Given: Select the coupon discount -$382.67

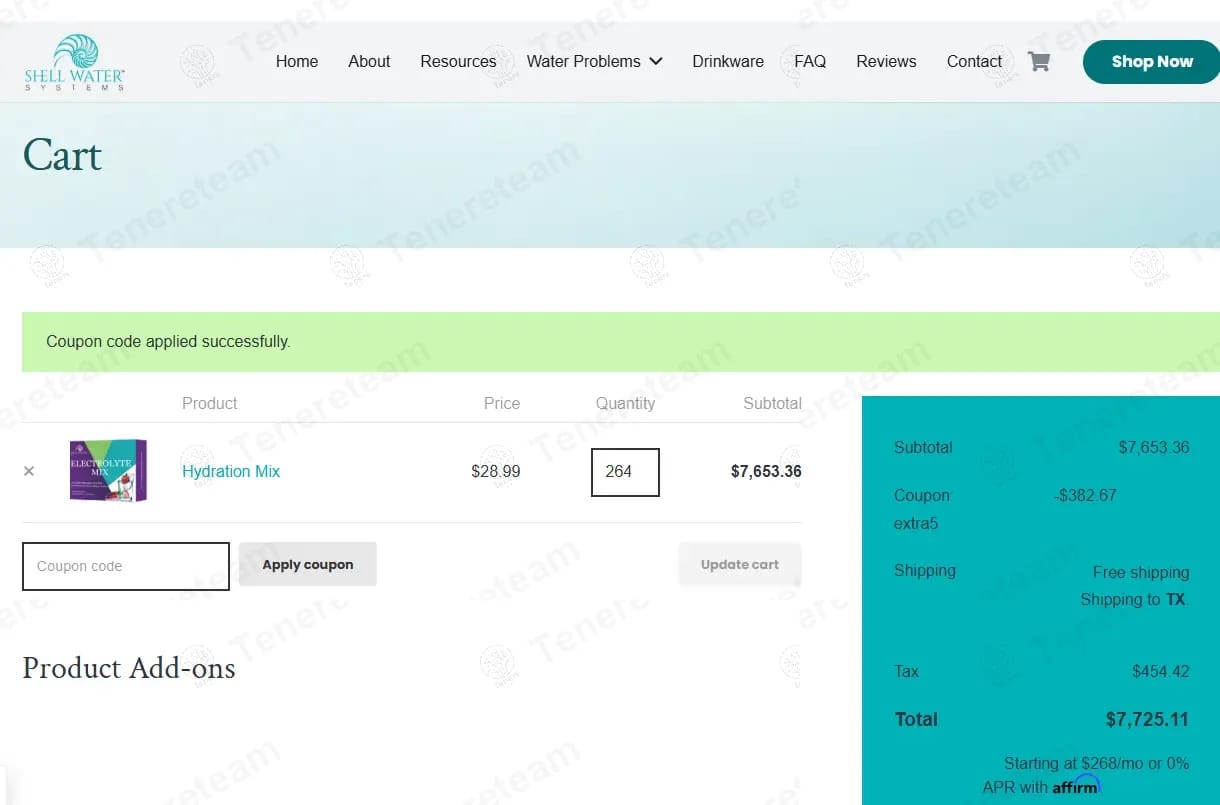Looking at the screenshot, I should [1085, 495].
